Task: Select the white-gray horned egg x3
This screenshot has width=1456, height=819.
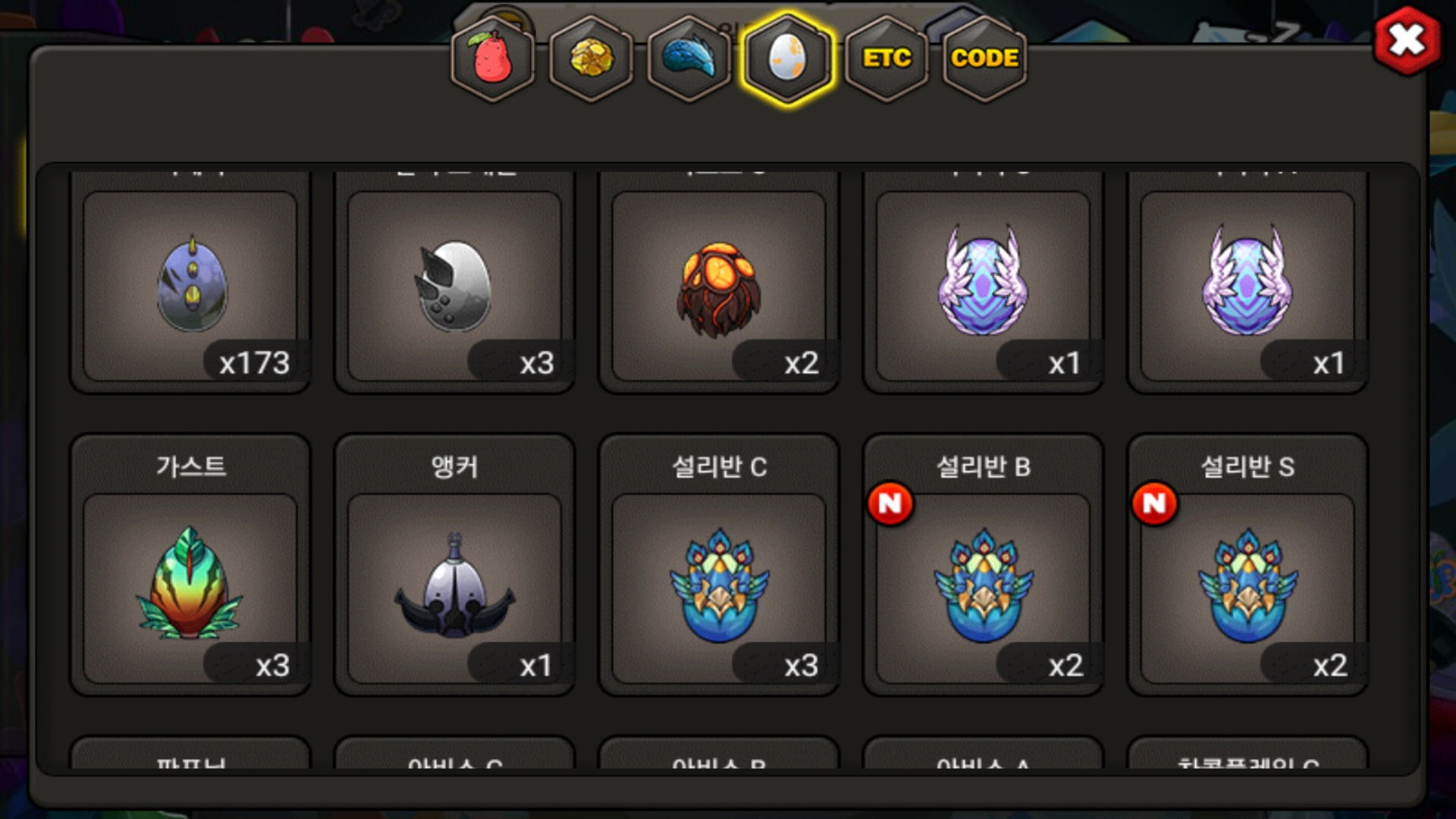Action: tap(455, 286)
